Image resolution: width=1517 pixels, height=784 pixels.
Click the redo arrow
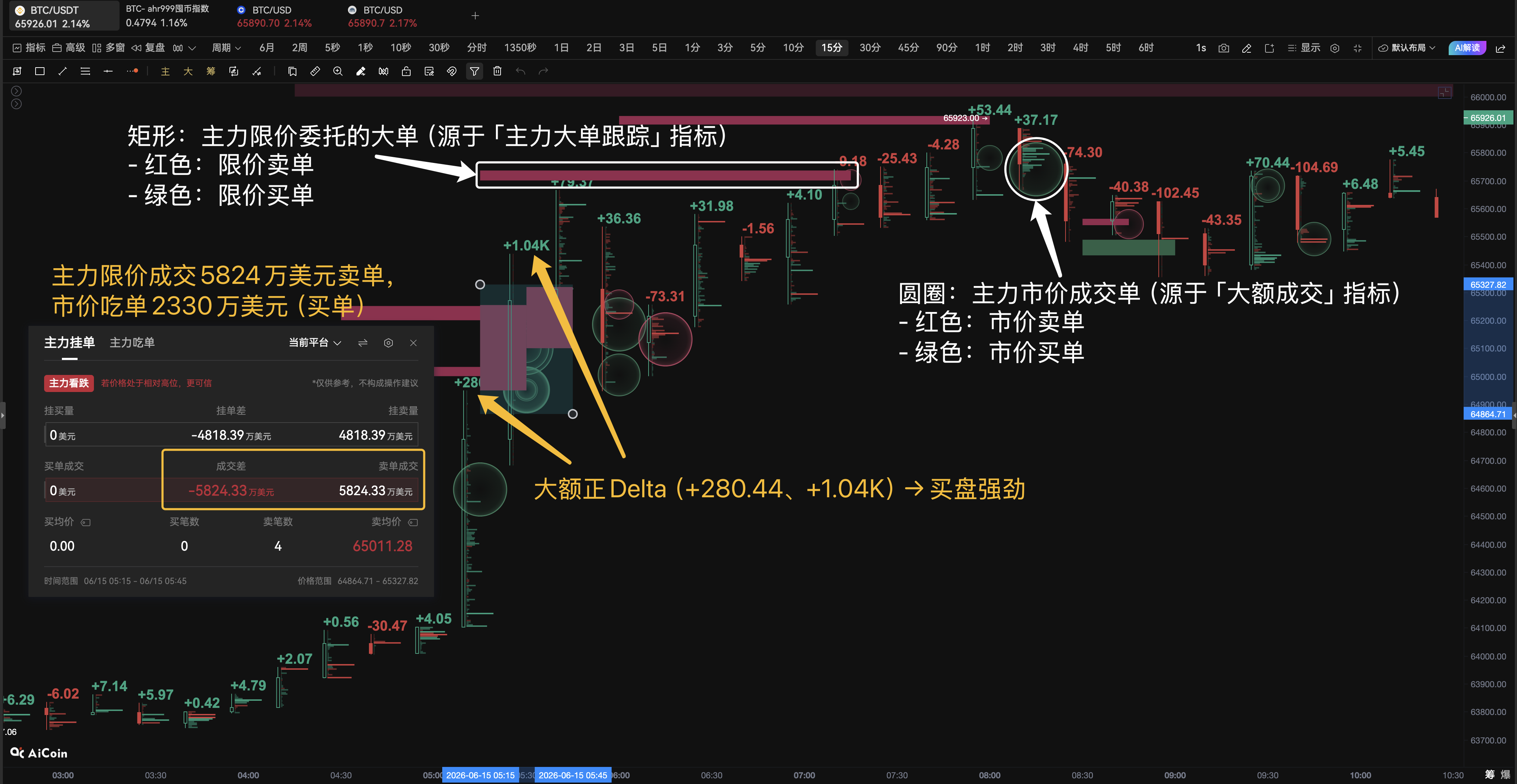click(543, 71)
